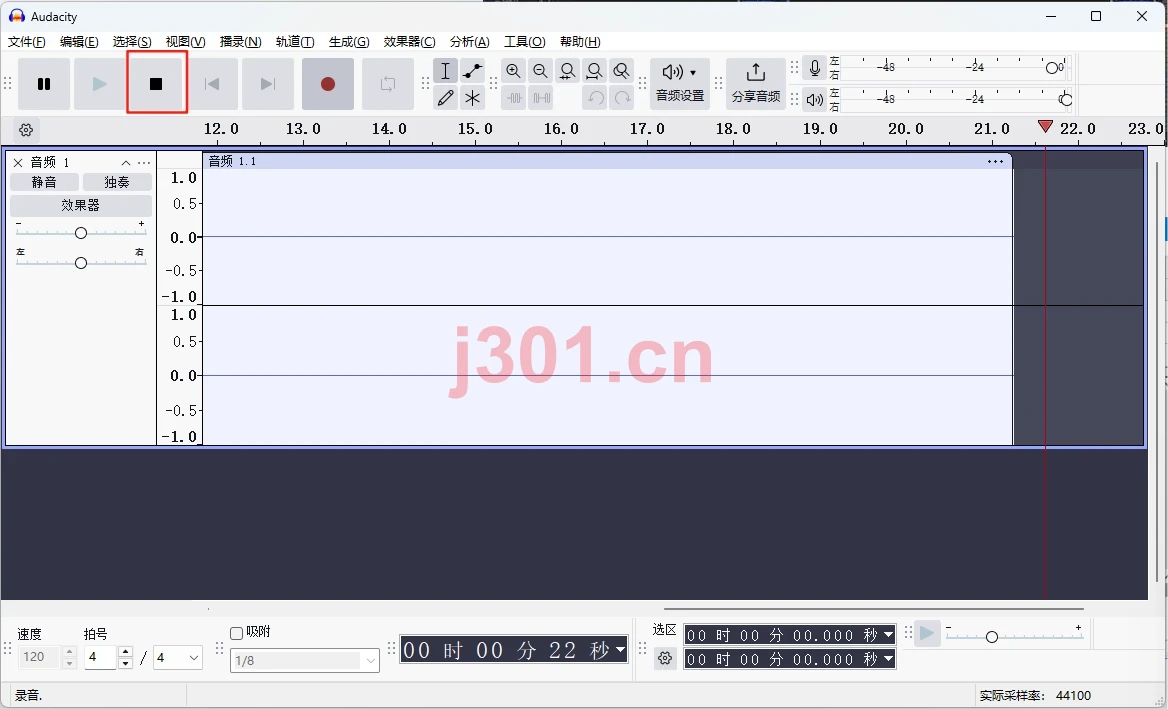Click play-at-speed green button
1168x709 pixels.
[927, 634]
